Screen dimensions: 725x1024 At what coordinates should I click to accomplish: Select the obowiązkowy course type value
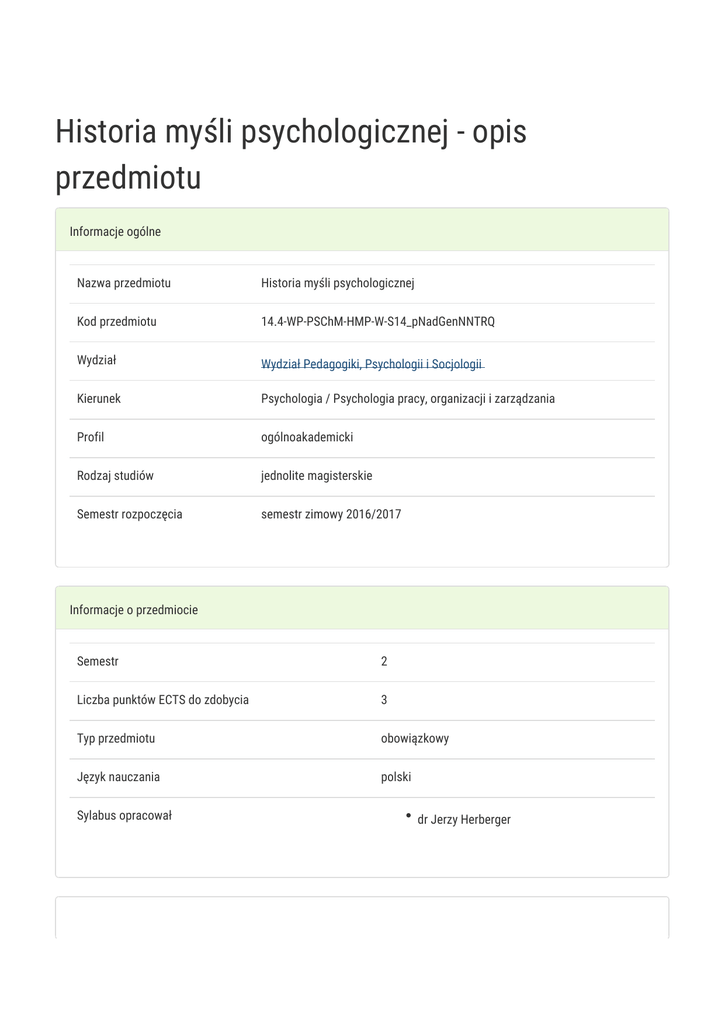[415, 739]
